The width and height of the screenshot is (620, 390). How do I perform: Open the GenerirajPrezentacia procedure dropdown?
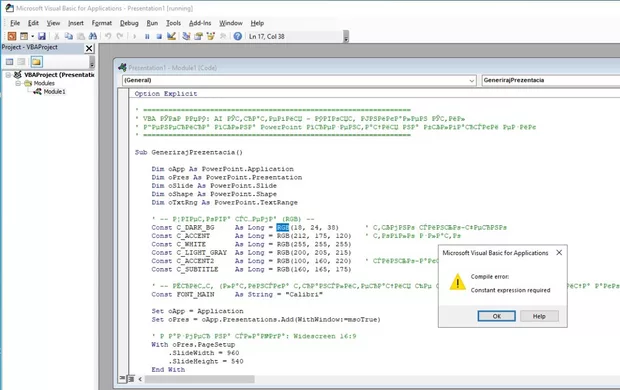pos(550,80)
